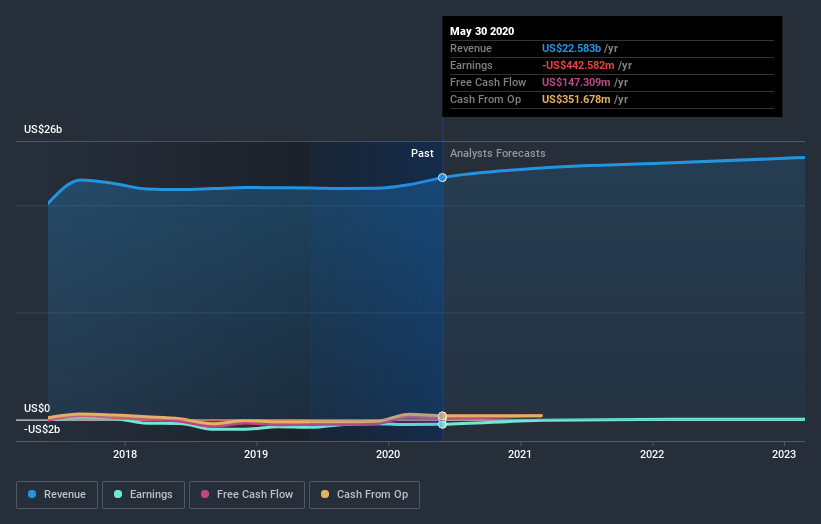Select the earnings data point at May 2020
The height and width of the screenshot is (524, 821).
click(442, 425)
